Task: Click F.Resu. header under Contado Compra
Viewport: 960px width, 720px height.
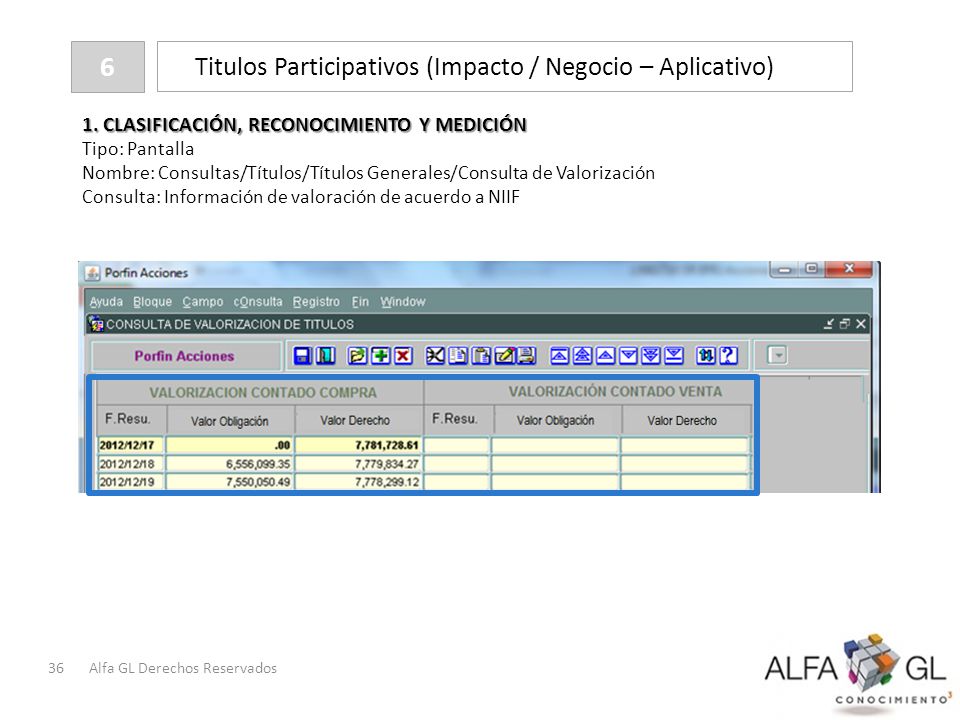Action: 128,419
